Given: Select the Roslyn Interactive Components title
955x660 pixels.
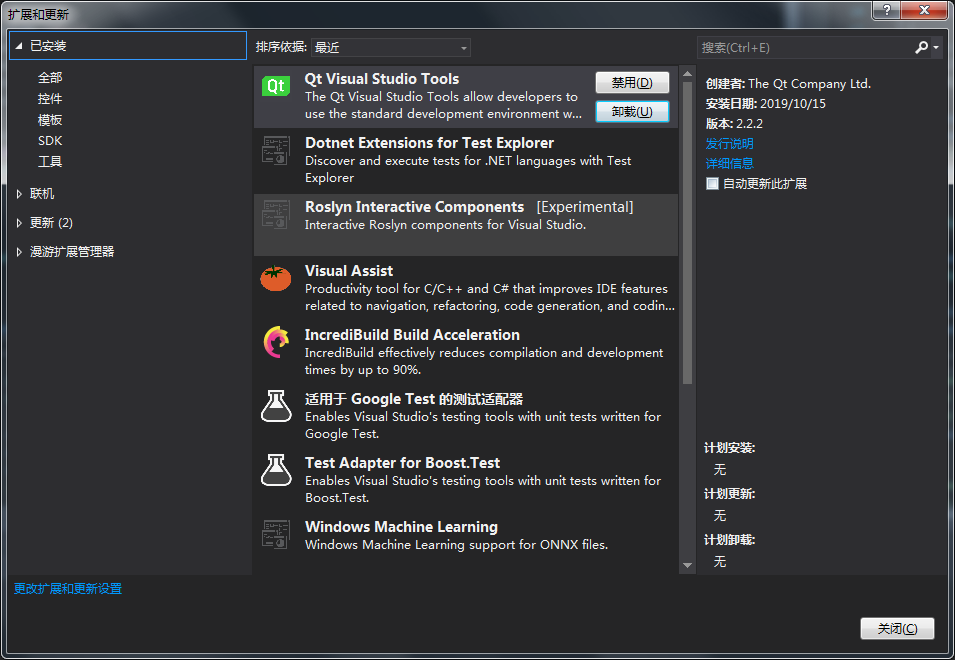Looking at the screenshot, I should [x=414, y=207].
